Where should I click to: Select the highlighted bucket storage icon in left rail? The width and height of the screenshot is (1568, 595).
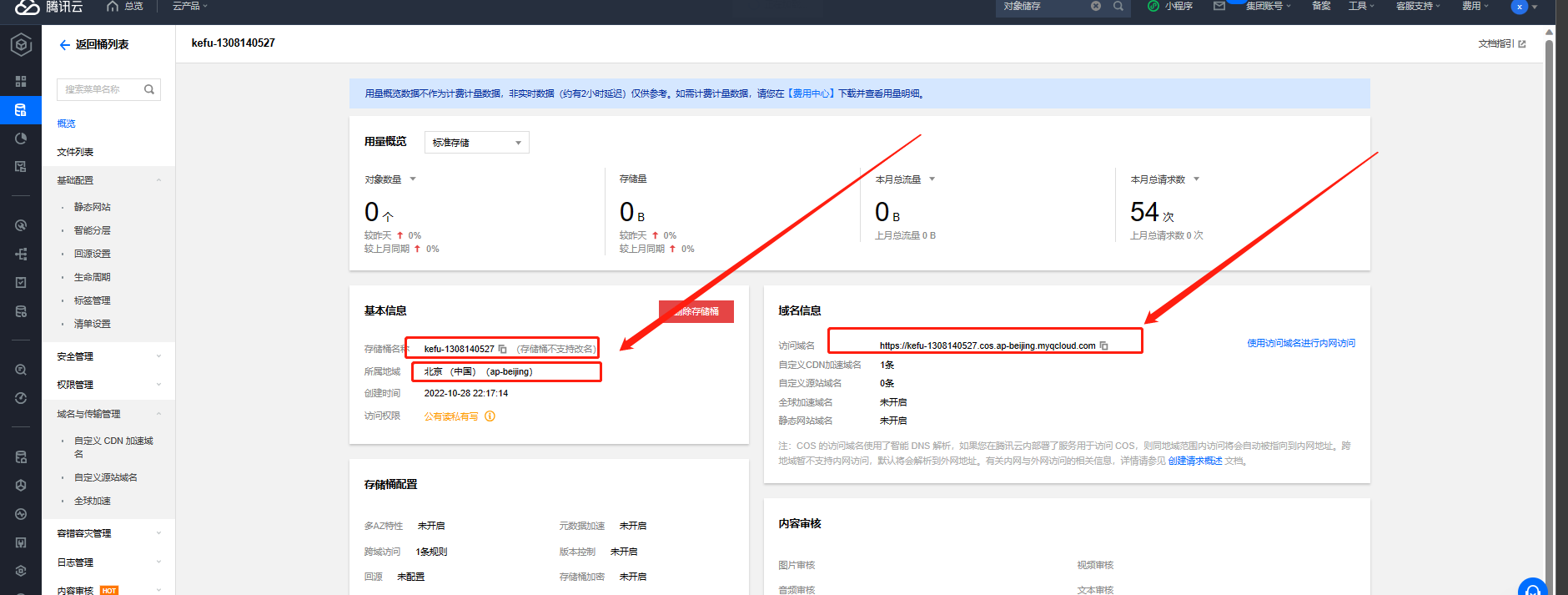(x=21, y=110)
